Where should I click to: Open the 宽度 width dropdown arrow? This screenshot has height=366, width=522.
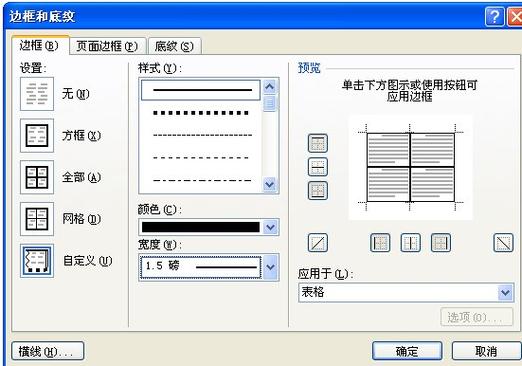coord(270,267)
